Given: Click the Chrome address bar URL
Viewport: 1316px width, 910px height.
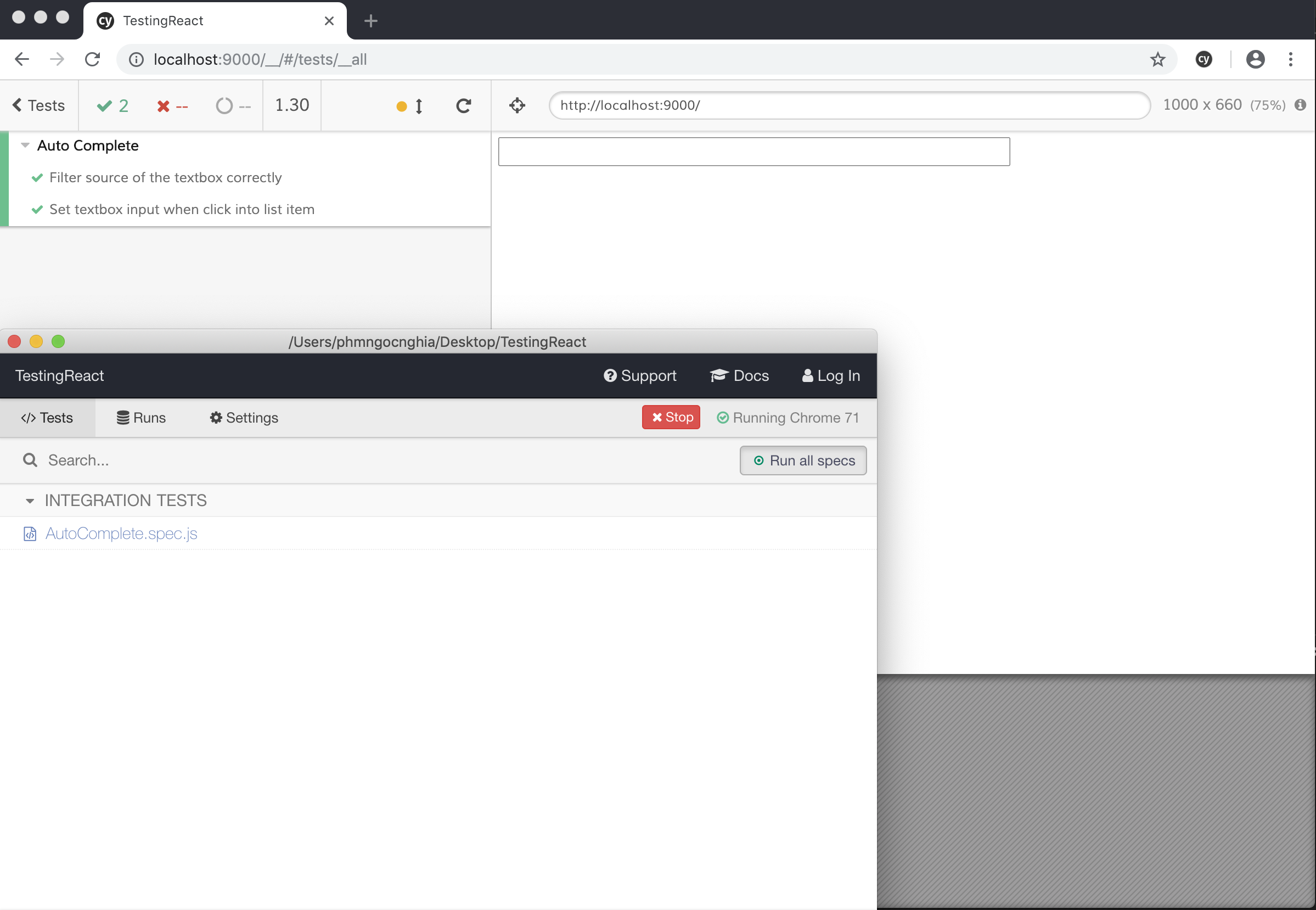Looking at the screenshot, I should pyautogui.click(x=260, y=59).
